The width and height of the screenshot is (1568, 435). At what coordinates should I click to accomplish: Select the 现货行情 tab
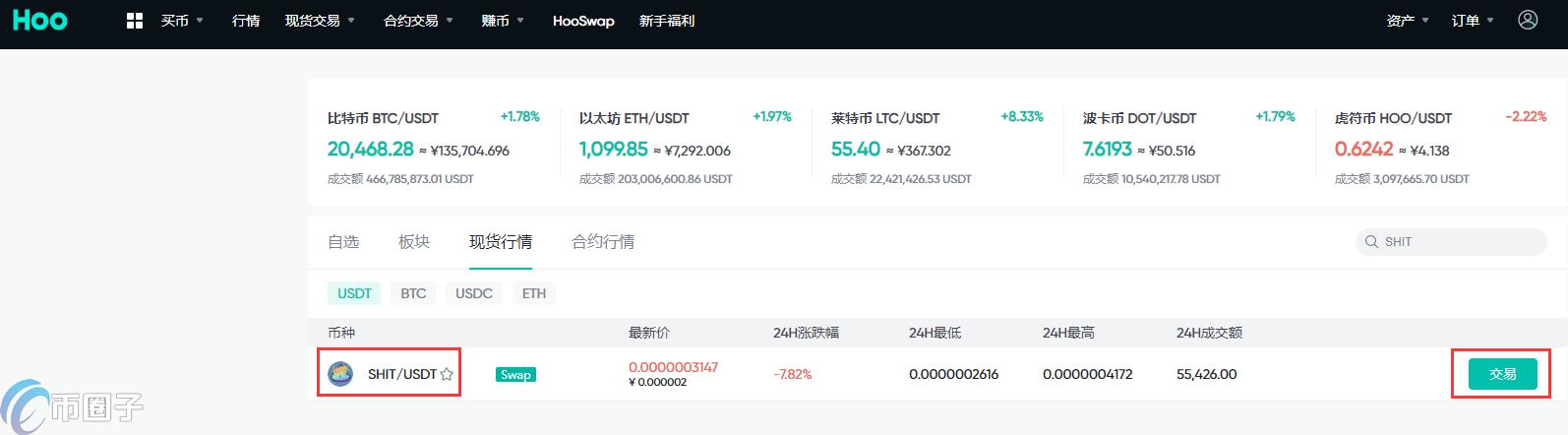(501, 242)
